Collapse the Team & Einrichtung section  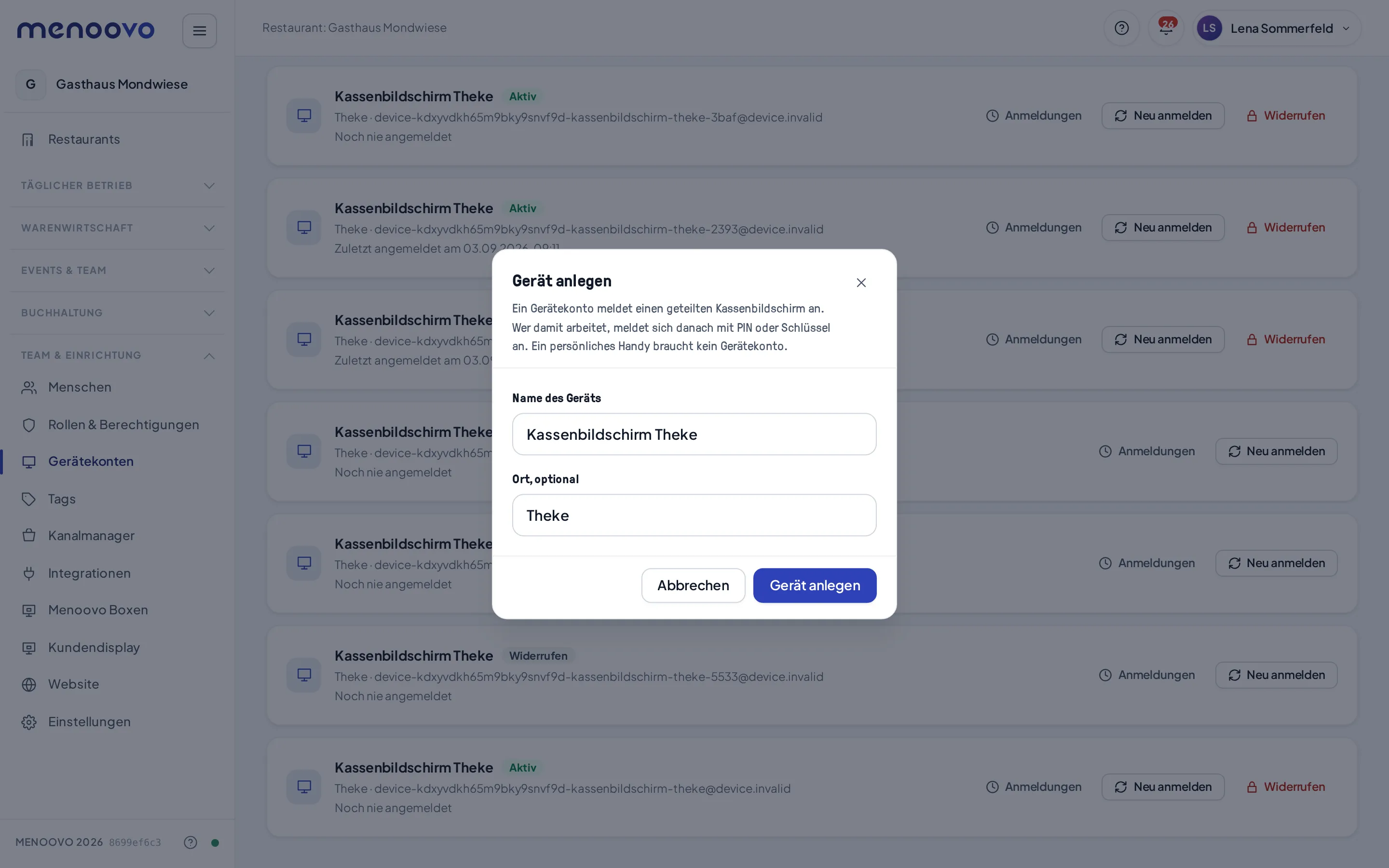coord(117,355)
